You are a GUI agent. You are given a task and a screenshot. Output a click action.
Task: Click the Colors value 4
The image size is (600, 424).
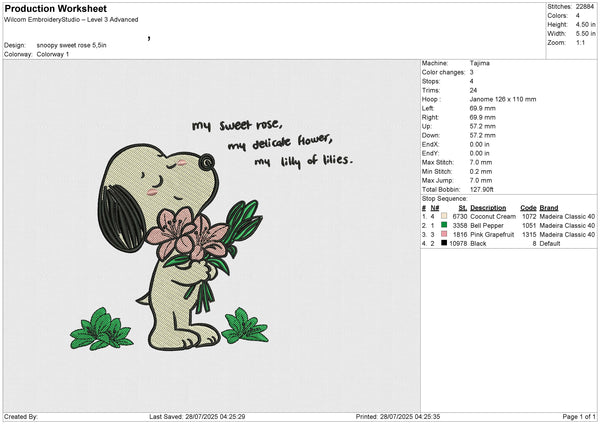[577, 16]
